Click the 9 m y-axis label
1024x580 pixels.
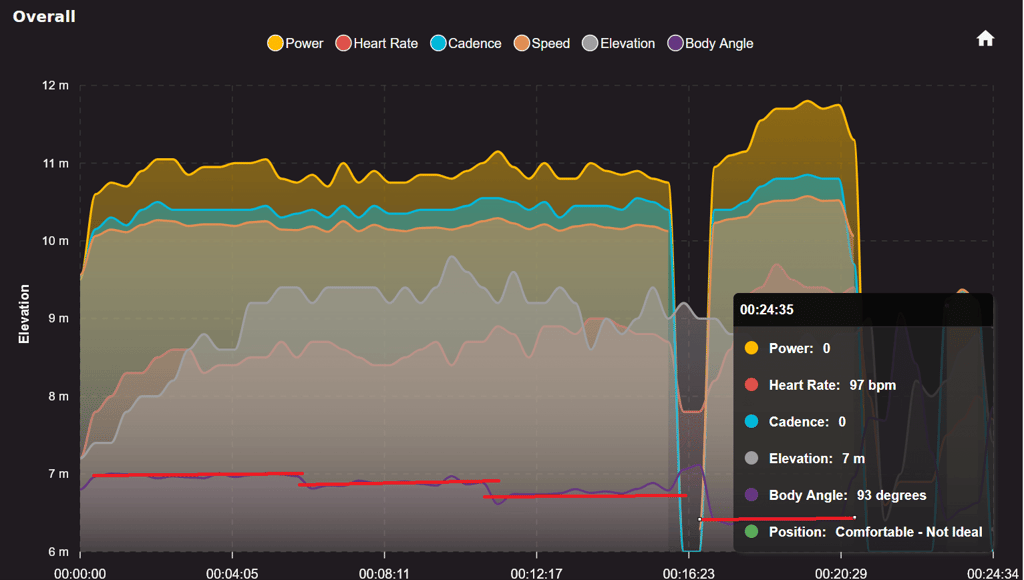pos(58,319)
